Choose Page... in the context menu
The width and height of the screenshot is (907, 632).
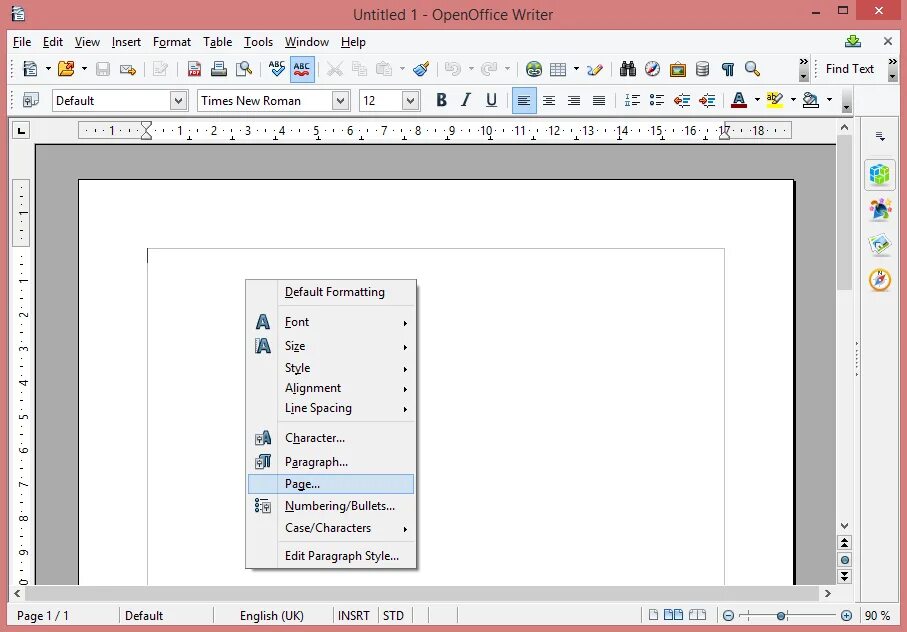[331, 484]
